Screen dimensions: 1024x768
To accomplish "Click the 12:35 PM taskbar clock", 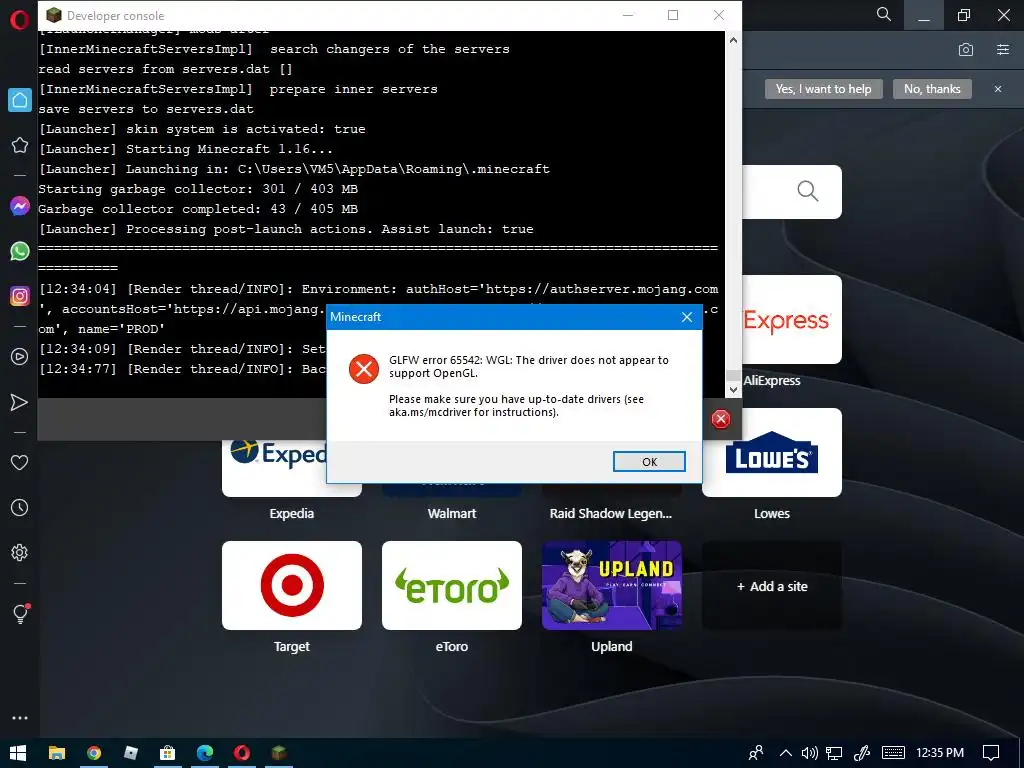I will (940, 753).
